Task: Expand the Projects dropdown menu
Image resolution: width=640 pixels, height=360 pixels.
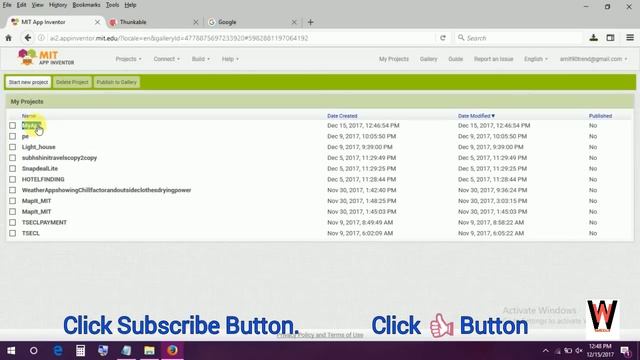Action: (129, 59)
